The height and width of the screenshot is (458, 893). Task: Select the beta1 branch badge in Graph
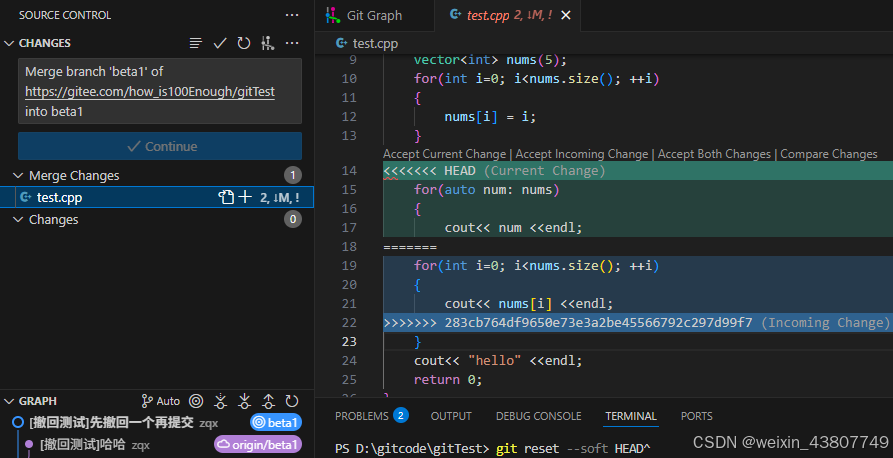[276, 423]
